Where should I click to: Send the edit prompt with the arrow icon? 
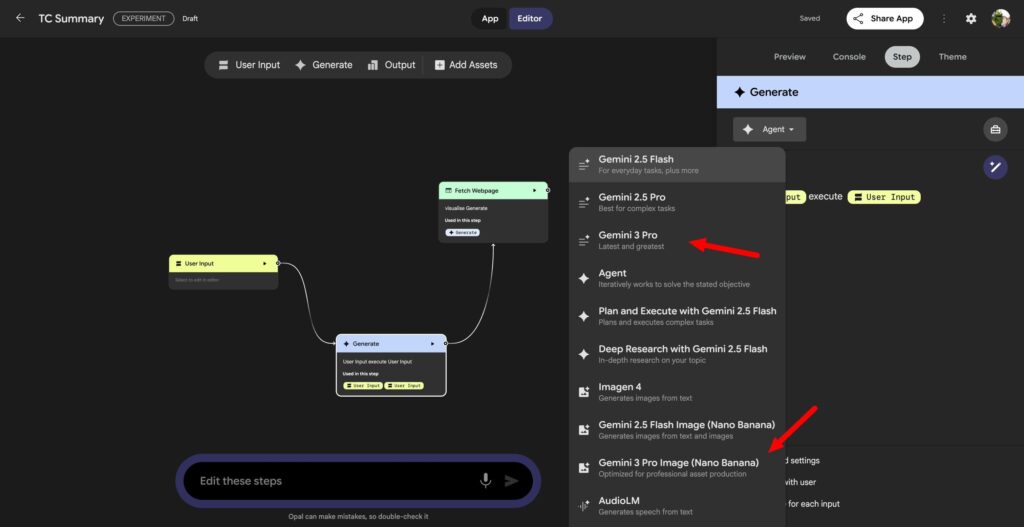click(511, 481)
